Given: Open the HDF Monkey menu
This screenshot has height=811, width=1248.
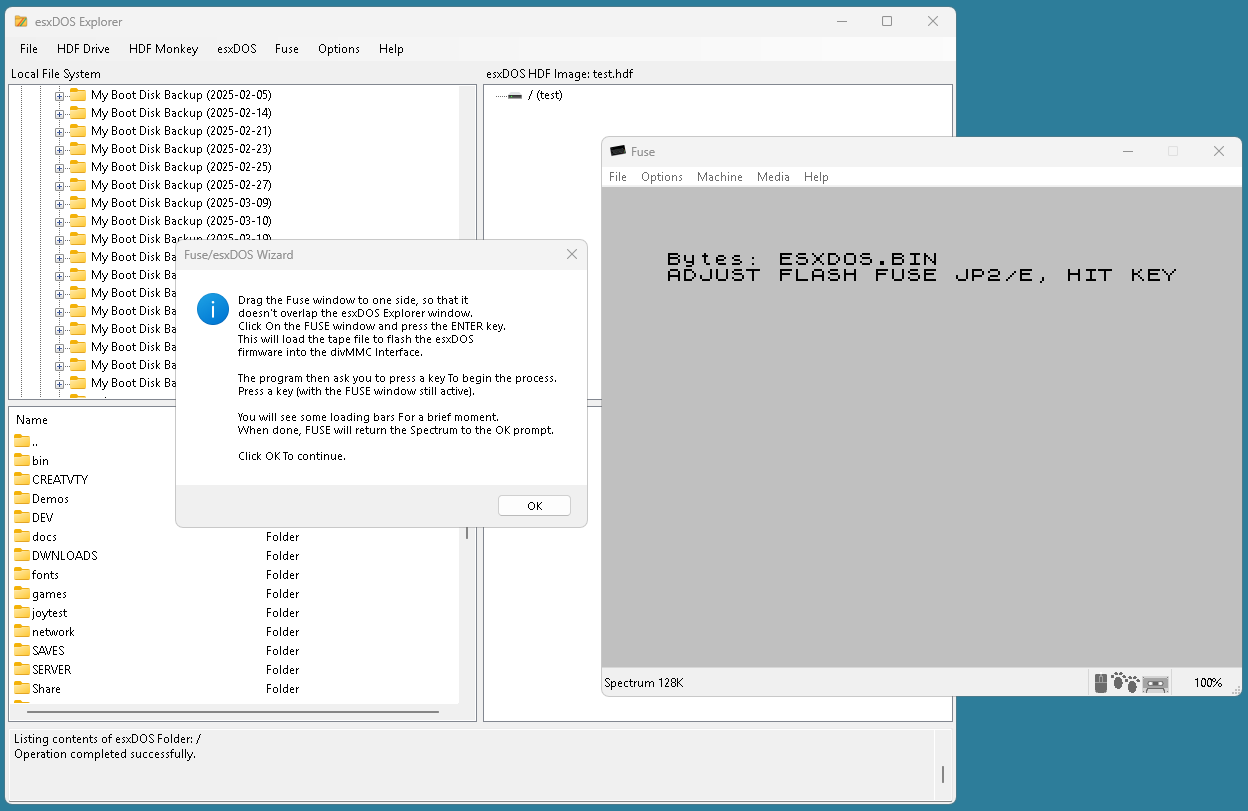Looking at the screenshot, I should coord(164,49).
